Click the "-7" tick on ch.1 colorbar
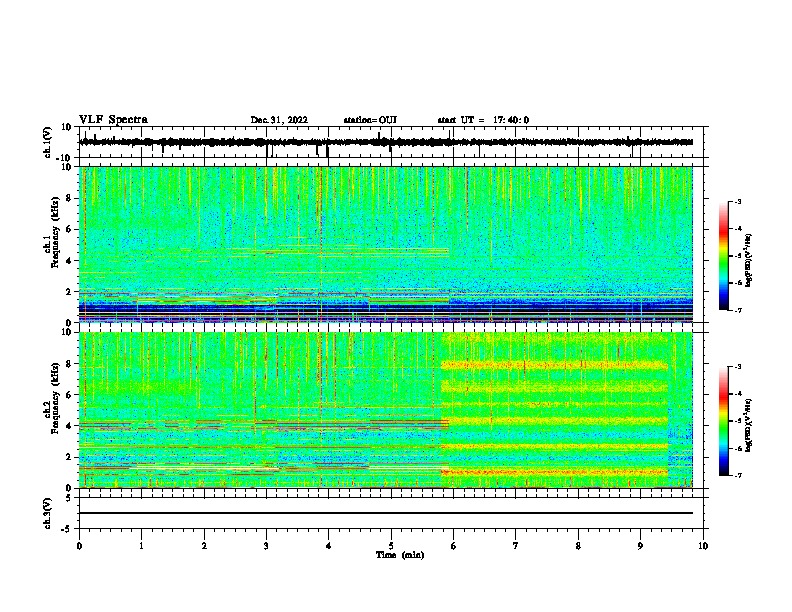 (737, 310)
